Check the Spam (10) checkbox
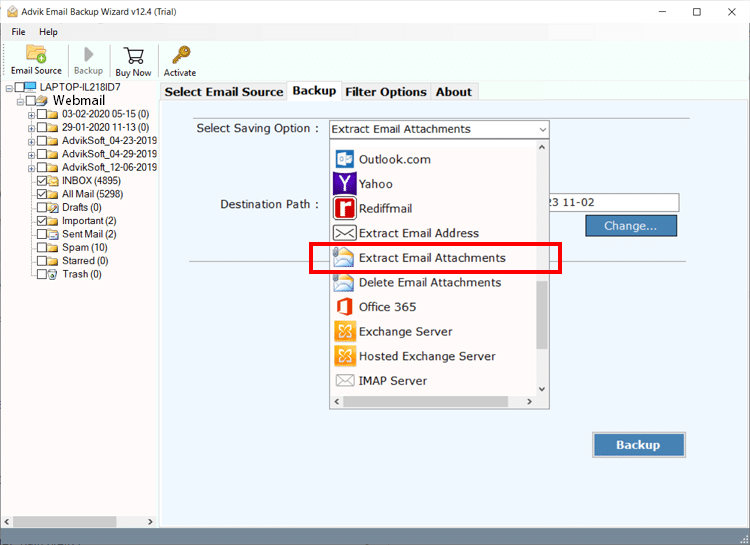The width and height of the screenshot is (750, 545). (x=42, y=248)
